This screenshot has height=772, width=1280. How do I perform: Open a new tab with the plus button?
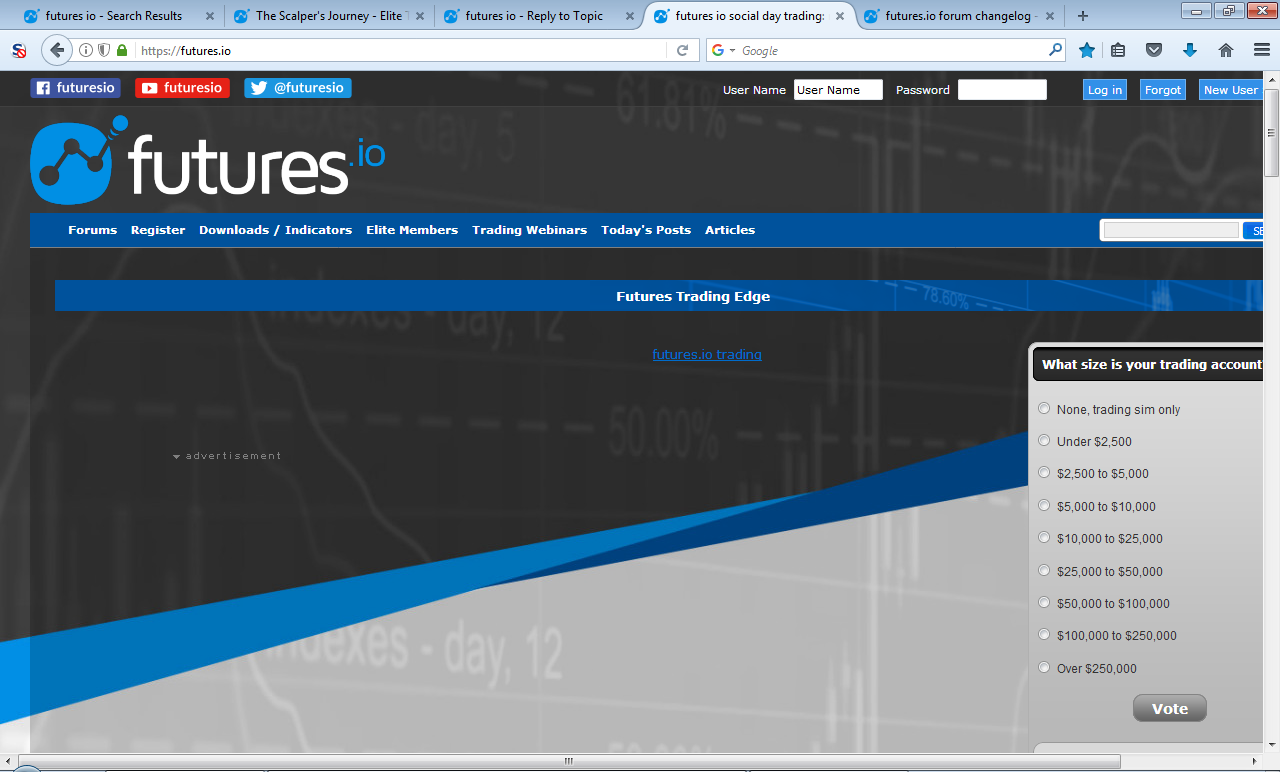[x=1082, y=16]
